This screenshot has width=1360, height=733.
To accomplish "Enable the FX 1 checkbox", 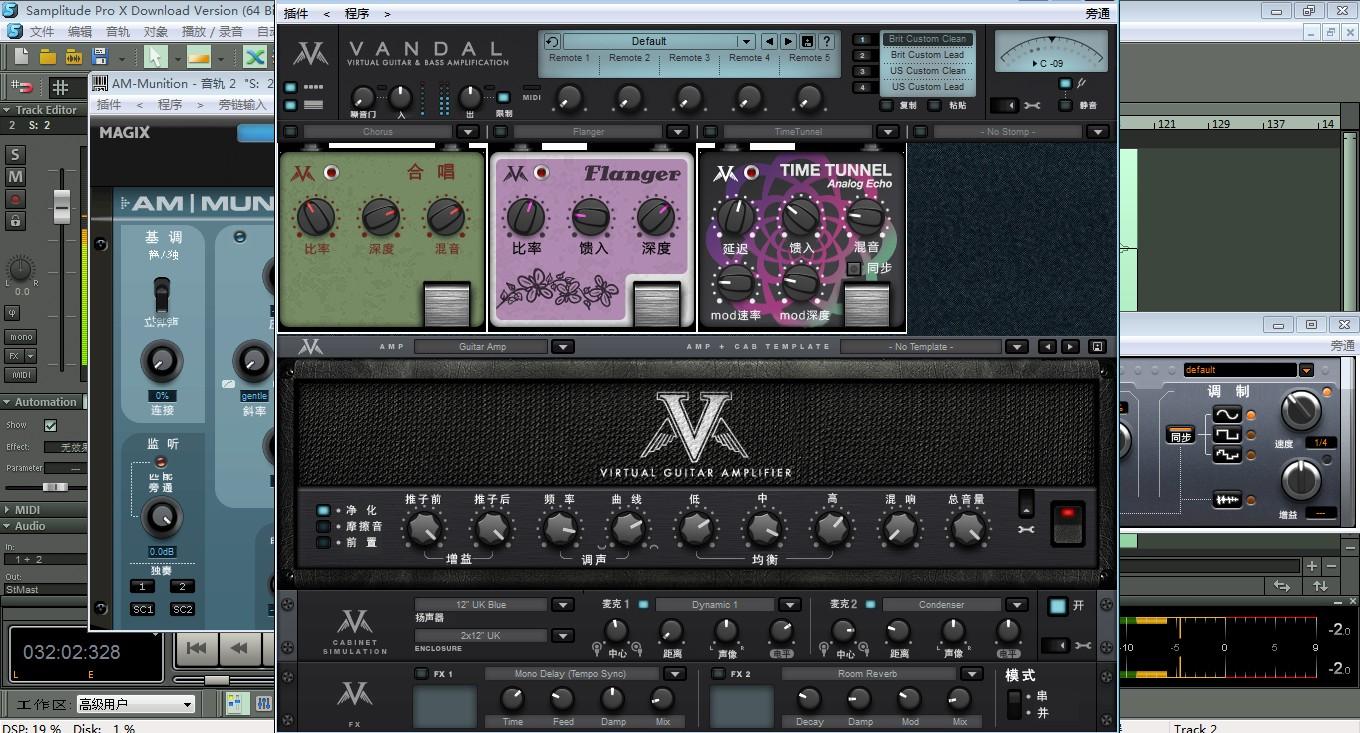I will 421,674.
